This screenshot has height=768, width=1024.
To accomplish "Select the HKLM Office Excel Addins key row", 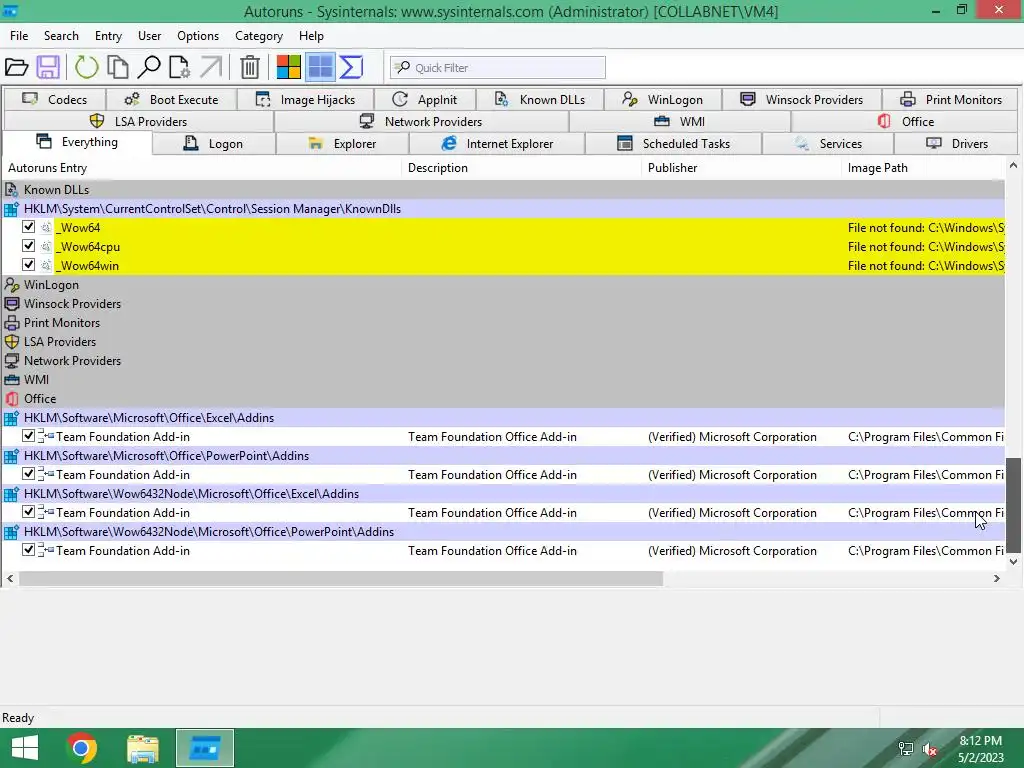I will 503,418.
